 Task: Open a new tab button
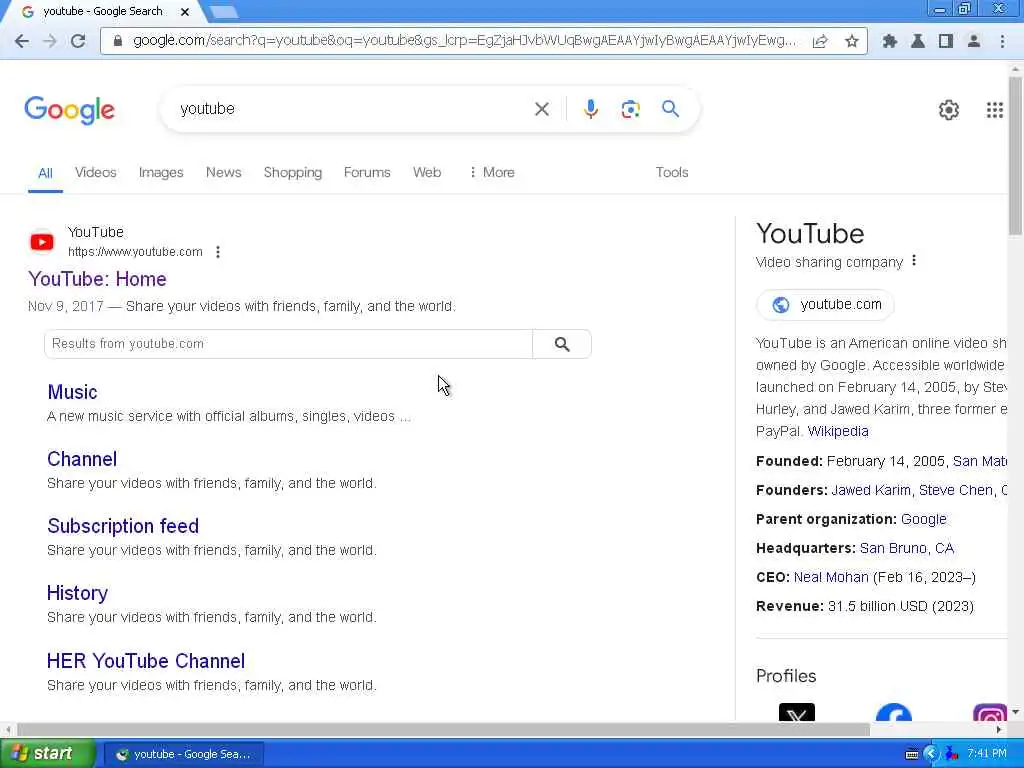(x=224, y=12)
